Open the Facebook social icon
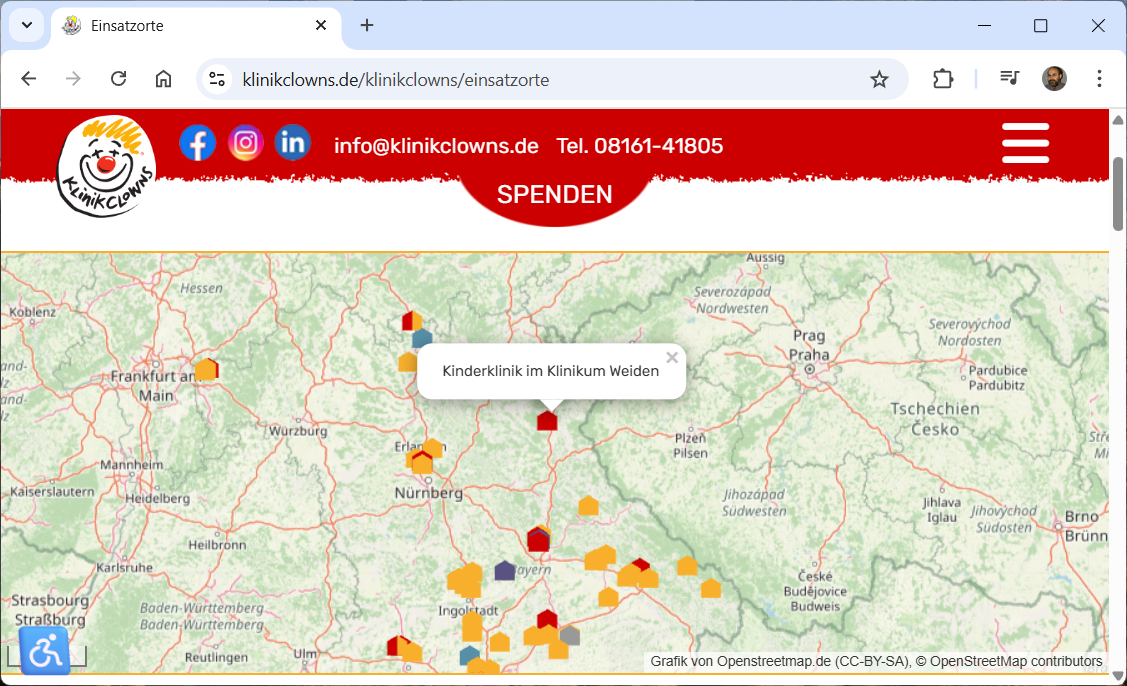1127x686 pixels. [198, 143]
